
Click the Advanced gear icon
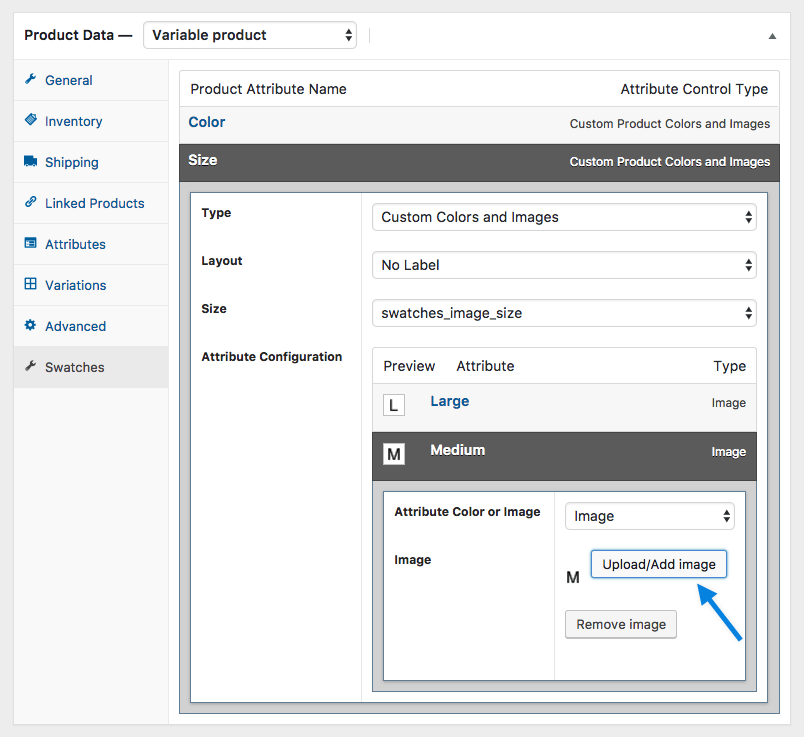(x=30, y=326)
